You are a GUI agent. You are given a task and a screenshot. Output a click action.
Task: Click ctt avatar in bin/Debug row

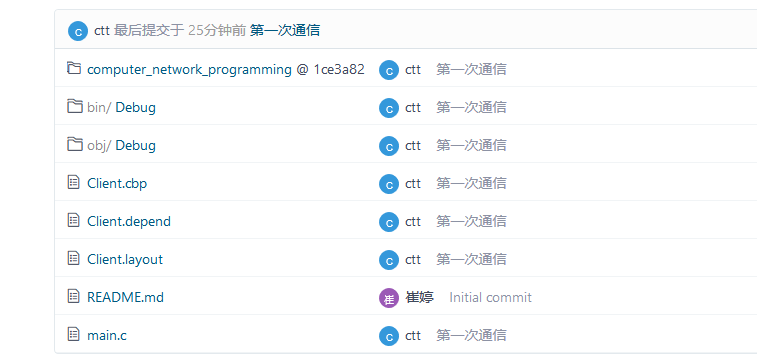[389, 108]
